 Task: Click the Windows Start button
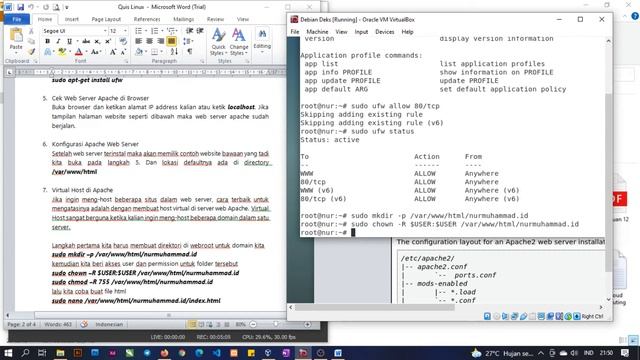pyautogui.click(x=8, y=353)
